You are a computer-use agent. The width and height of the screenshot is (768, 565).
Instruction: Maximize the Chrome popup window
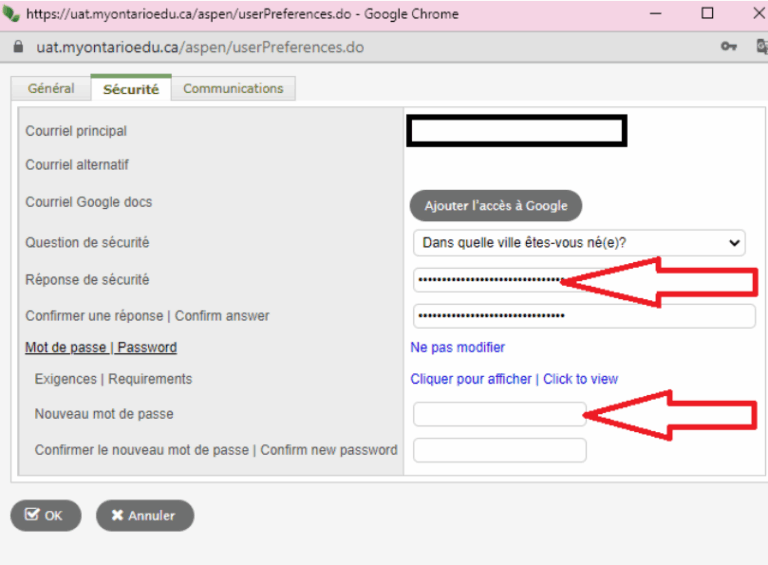click(707, 13)
